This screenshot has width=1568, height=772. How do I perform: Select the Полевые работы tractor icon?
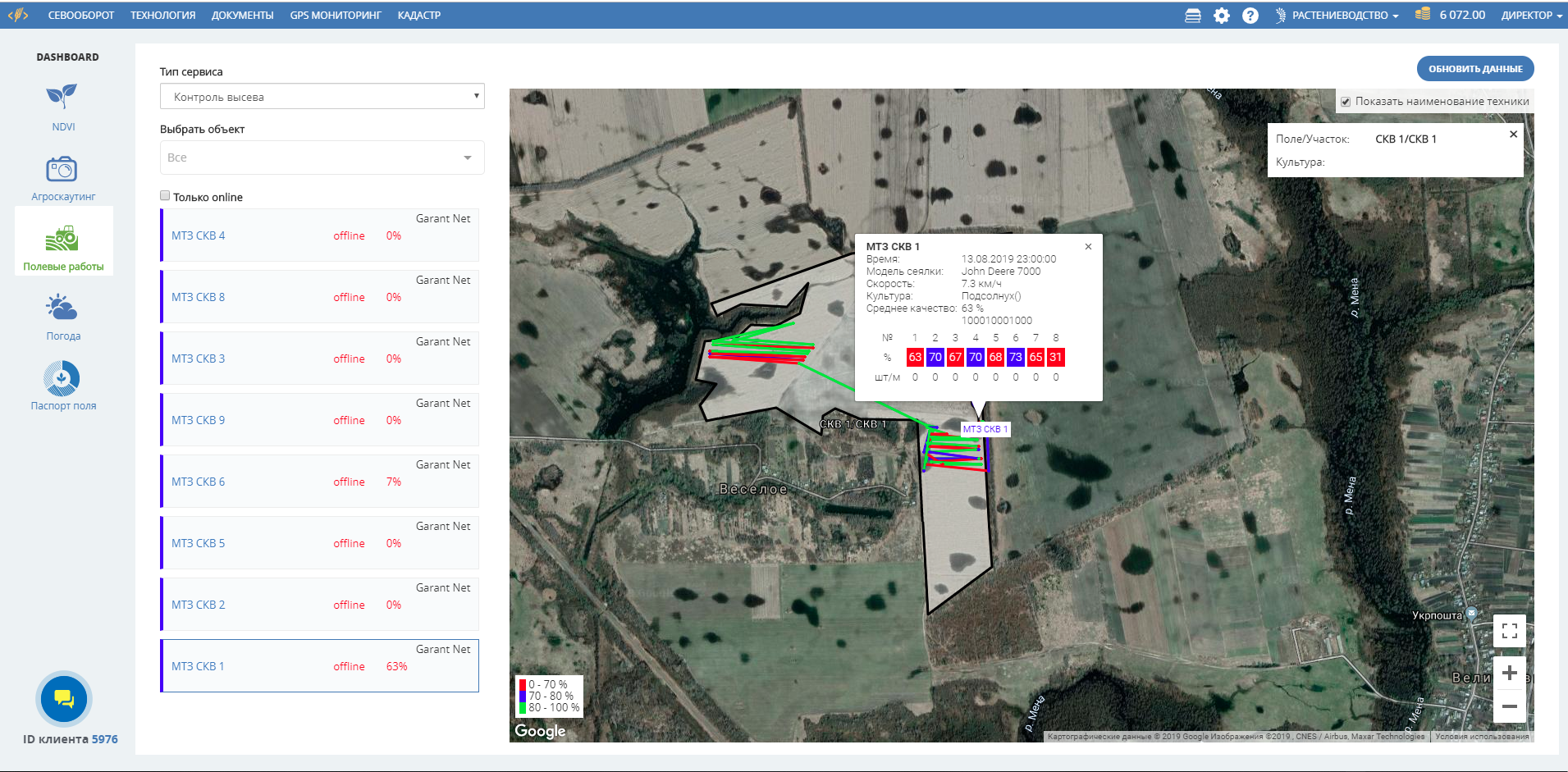click(62, 240)
